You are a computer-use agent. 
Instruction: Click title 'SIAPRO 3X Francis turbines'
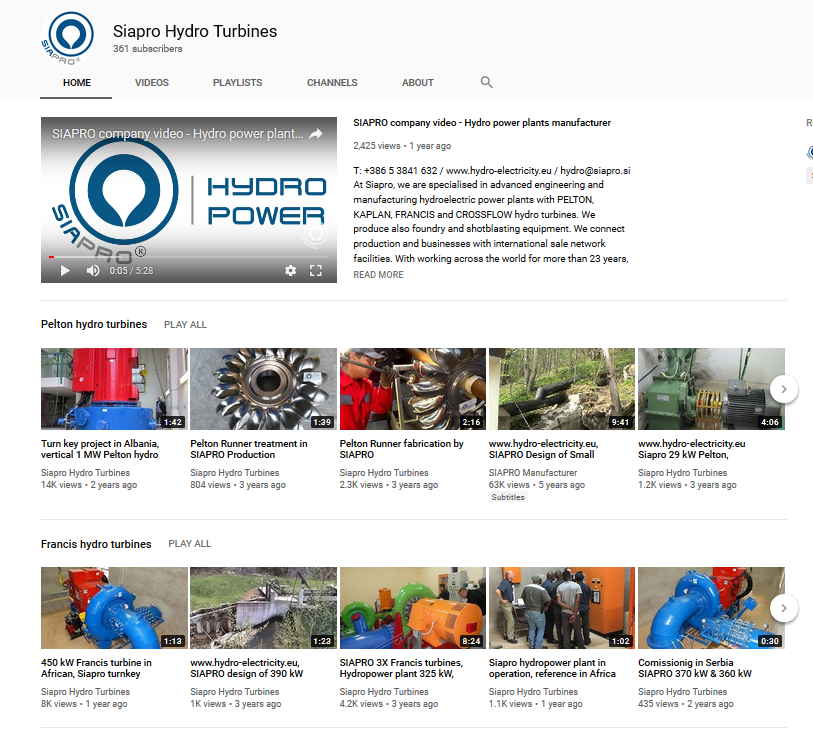[401, 668]
